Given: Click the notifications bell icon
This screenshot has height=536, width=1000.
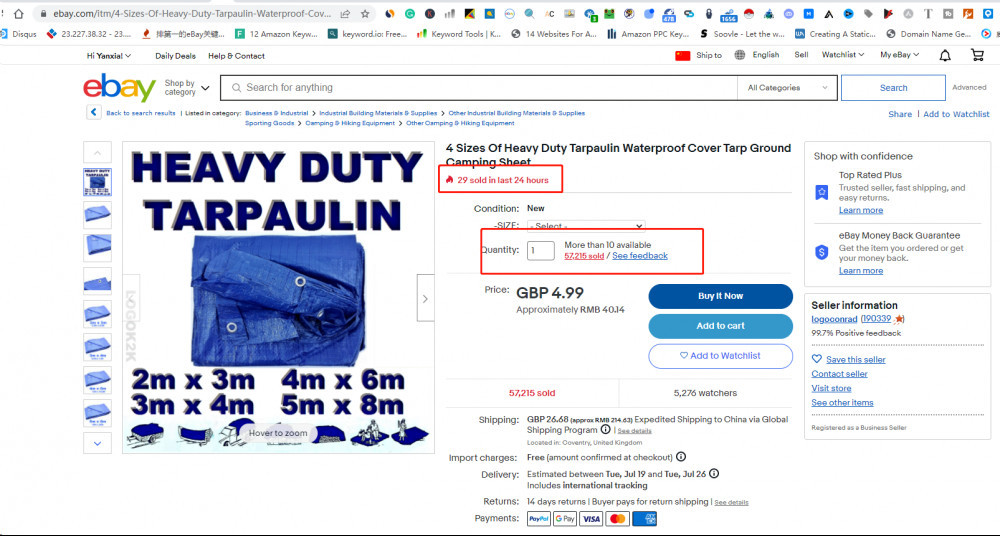Looking at the screenshot, I should tap(945, 56).
